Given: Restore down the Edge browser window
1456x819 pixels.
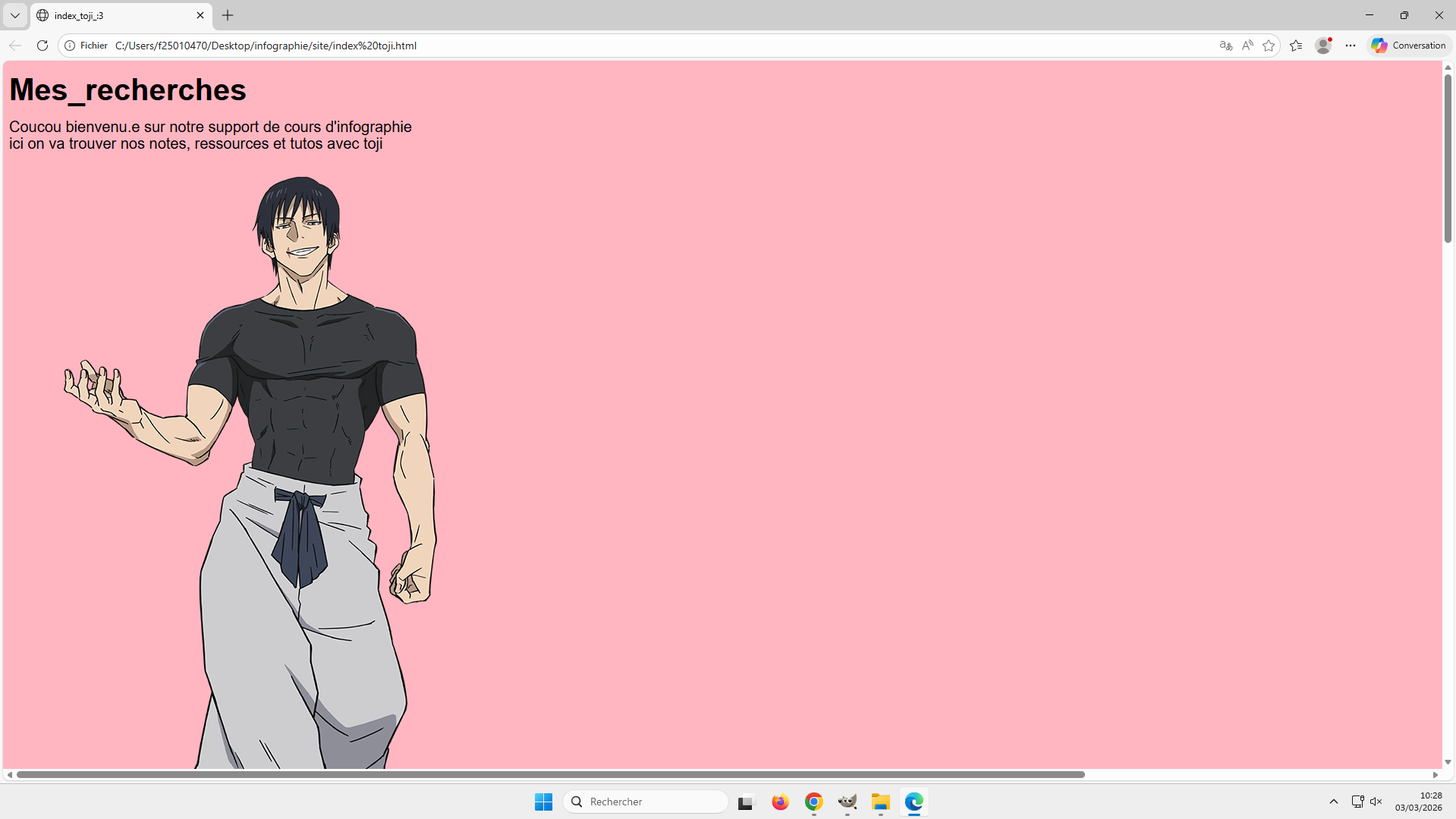Looking at the screenshot, I should click(x=1404, y=15).
